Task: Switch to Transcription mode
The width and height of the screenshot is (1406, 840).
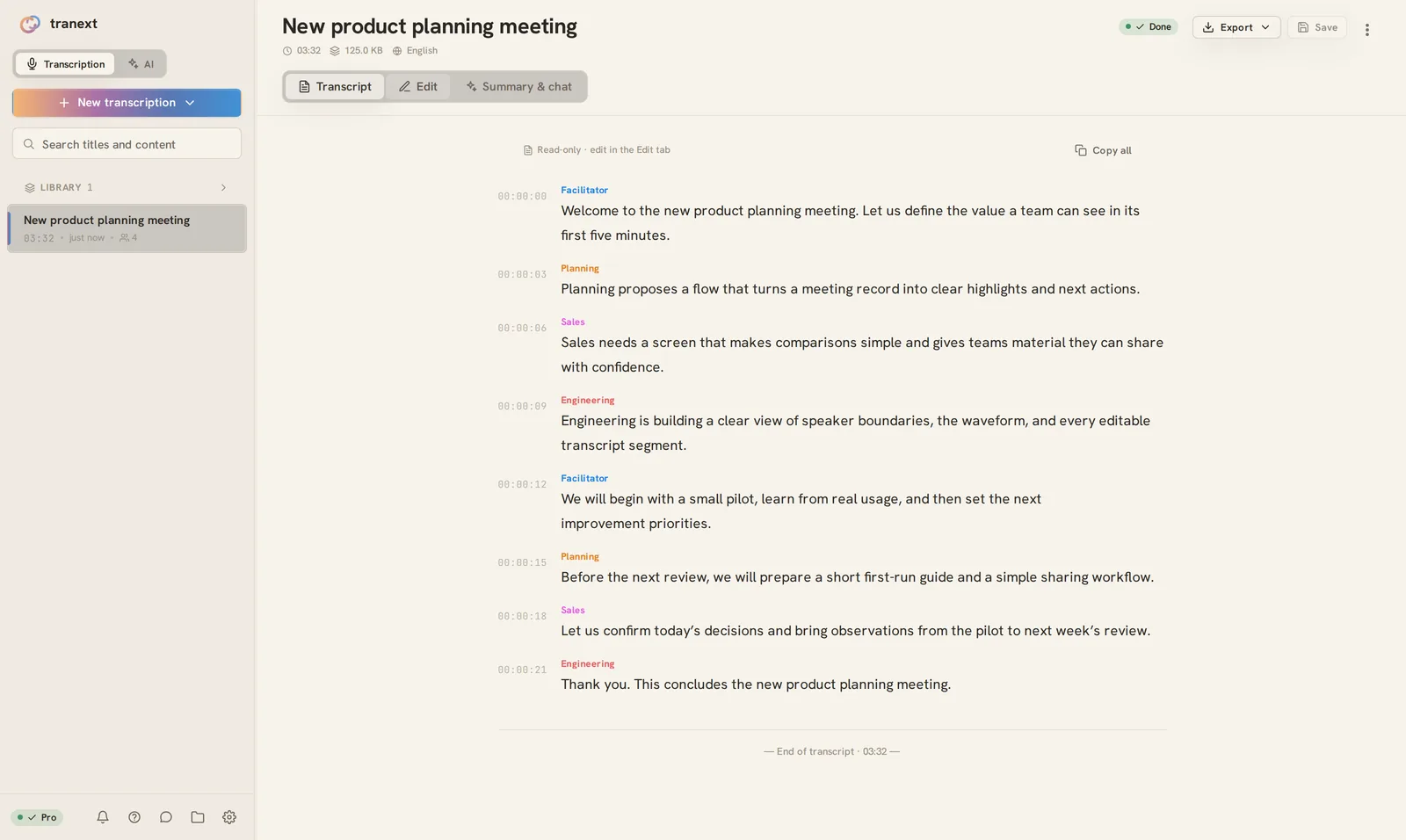Action: (x=65, y=63)
